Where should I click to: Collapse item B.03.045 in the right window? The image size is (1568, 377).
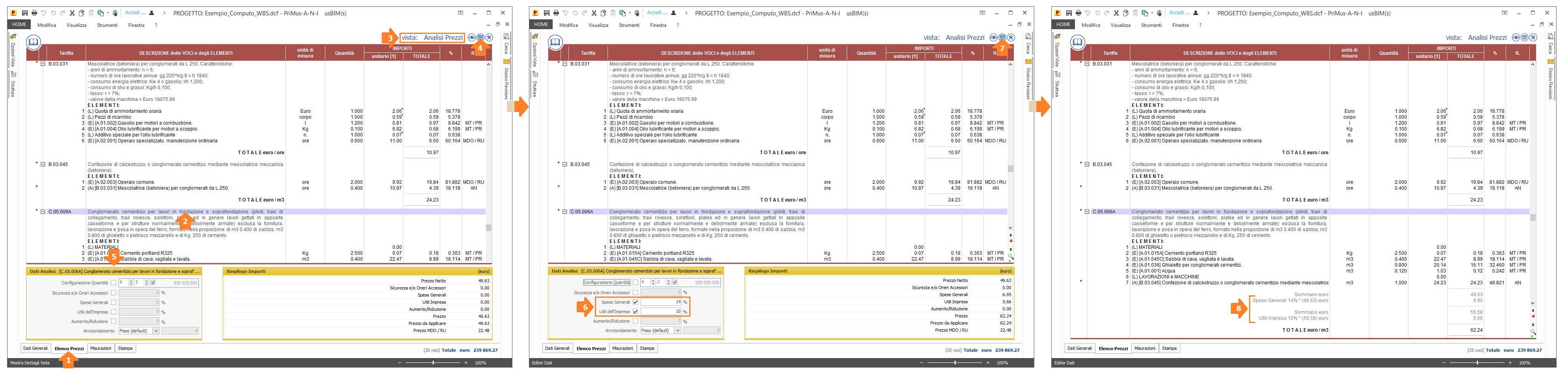coord(1087,164)
